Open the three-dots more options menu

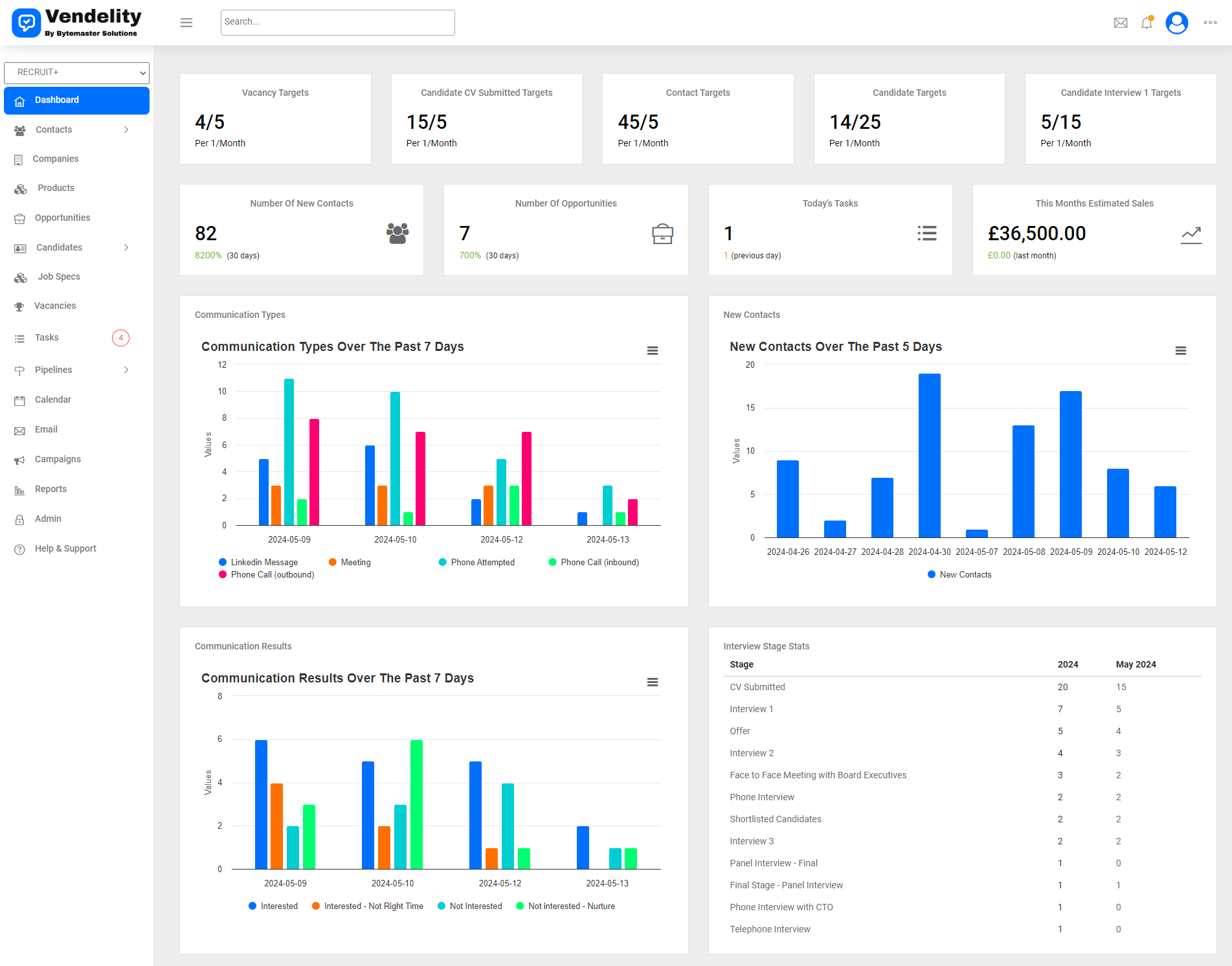pyautogui.click(x=1210, y=23)
